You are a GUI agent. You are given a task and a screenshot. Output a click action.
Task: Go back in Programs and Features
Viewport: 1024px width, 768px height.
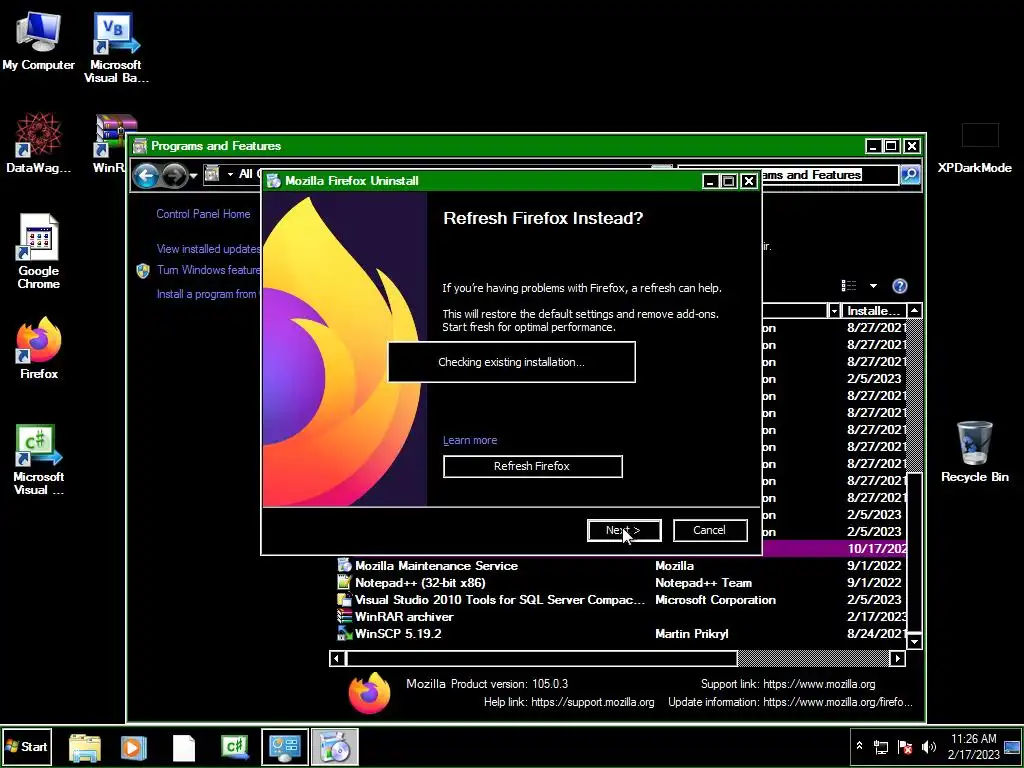tap(147, 175)
